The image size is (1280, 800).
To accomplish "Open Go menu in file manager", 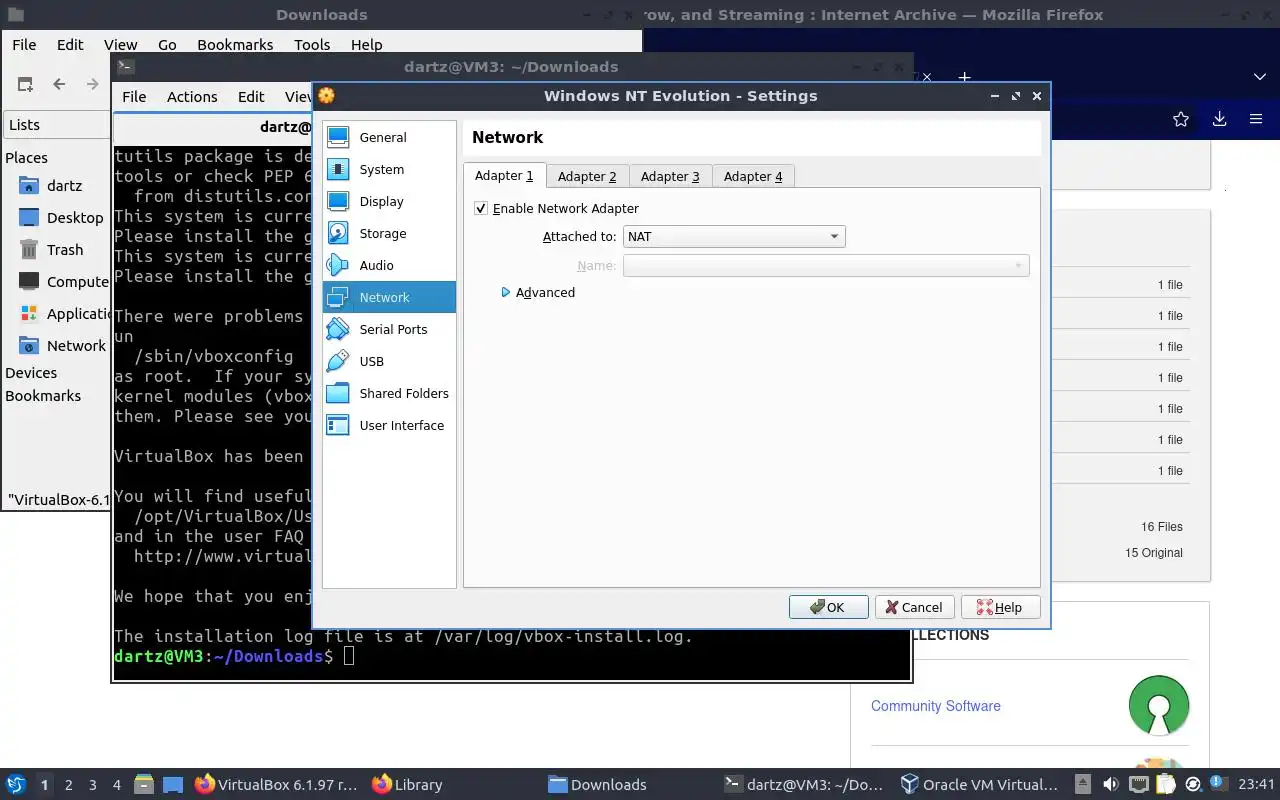I will pos(167,44).
